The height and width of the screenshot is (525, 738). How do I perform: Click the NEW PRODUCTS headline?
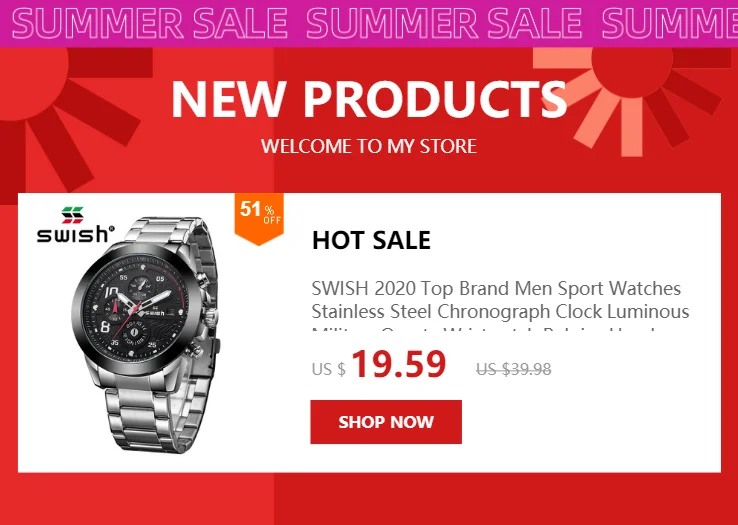tap(369, 99)
